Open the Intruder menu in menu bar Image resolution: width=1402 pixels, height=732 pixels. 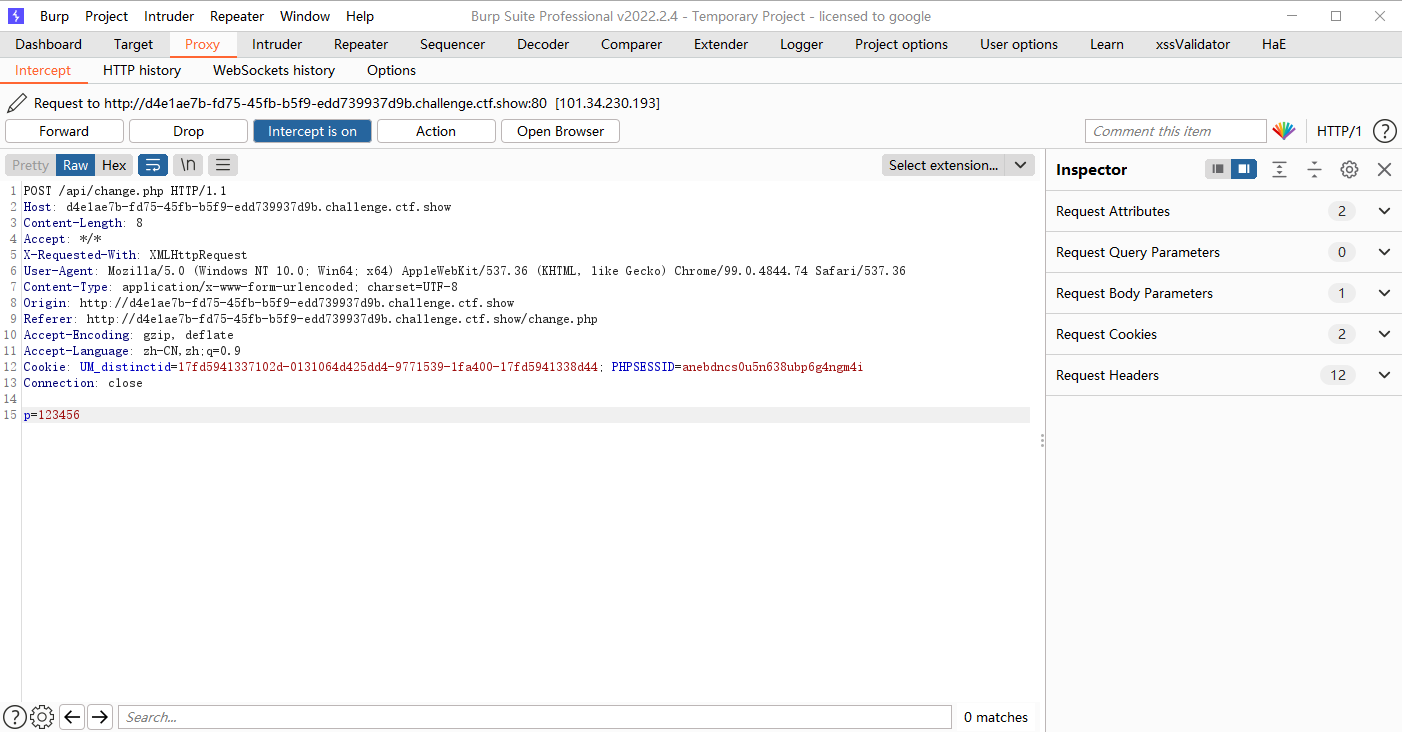(x=169, y=16)
